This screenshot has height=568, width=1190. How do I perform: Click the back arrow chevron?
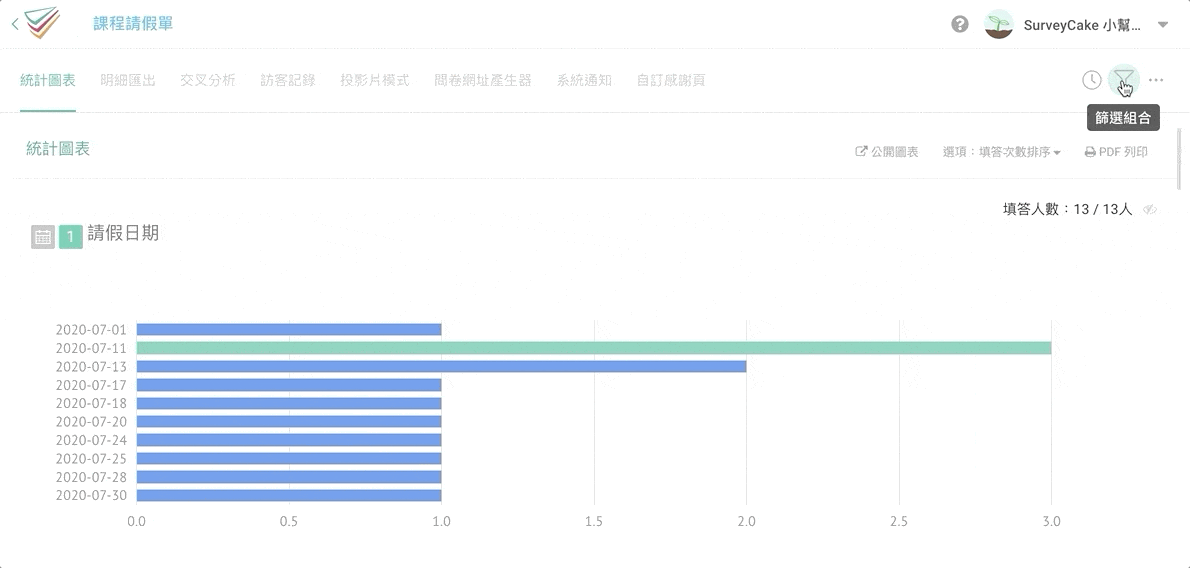click(15, 24)
